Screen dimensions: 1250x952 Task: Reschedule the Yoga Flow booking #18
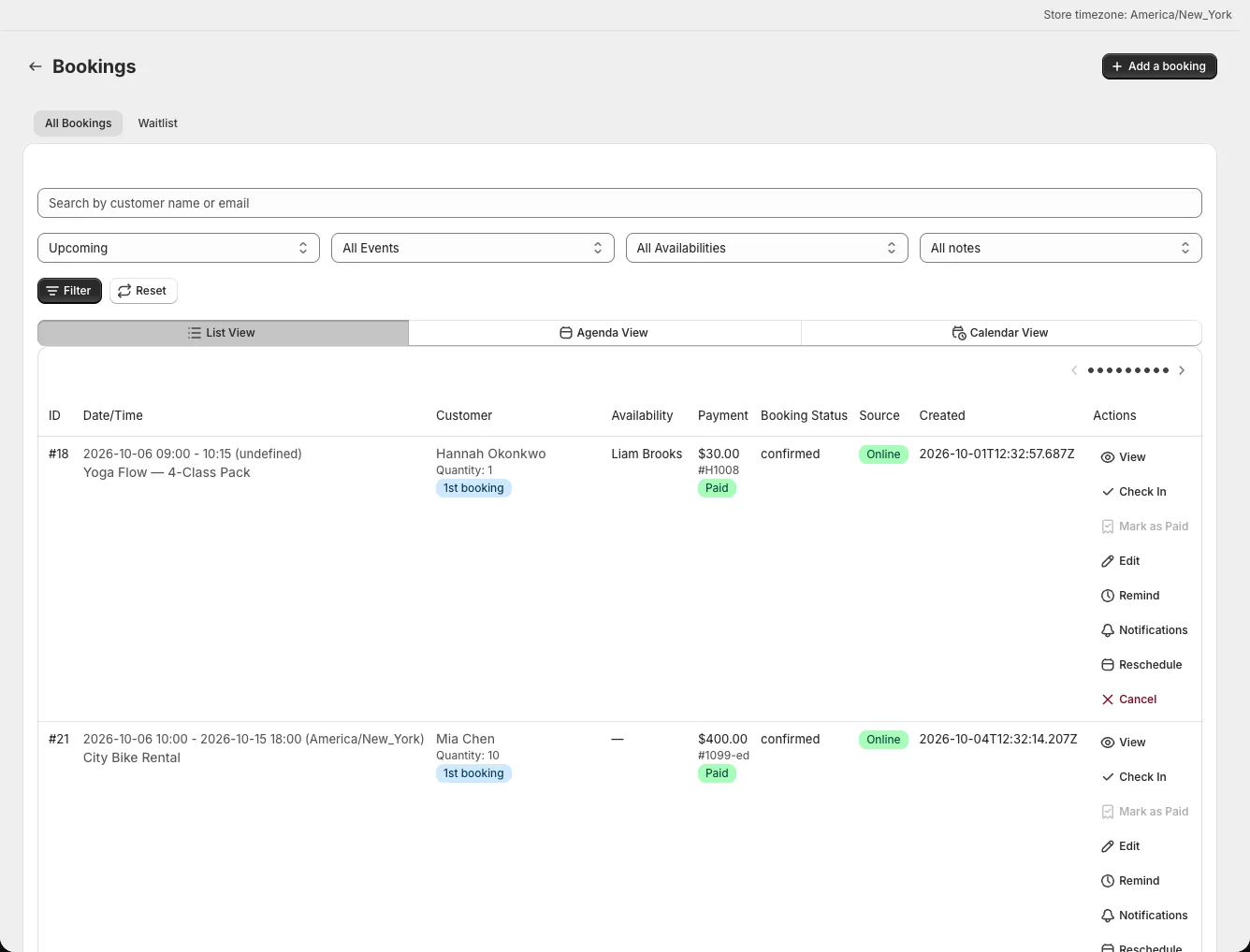[x=1141, y=665]
